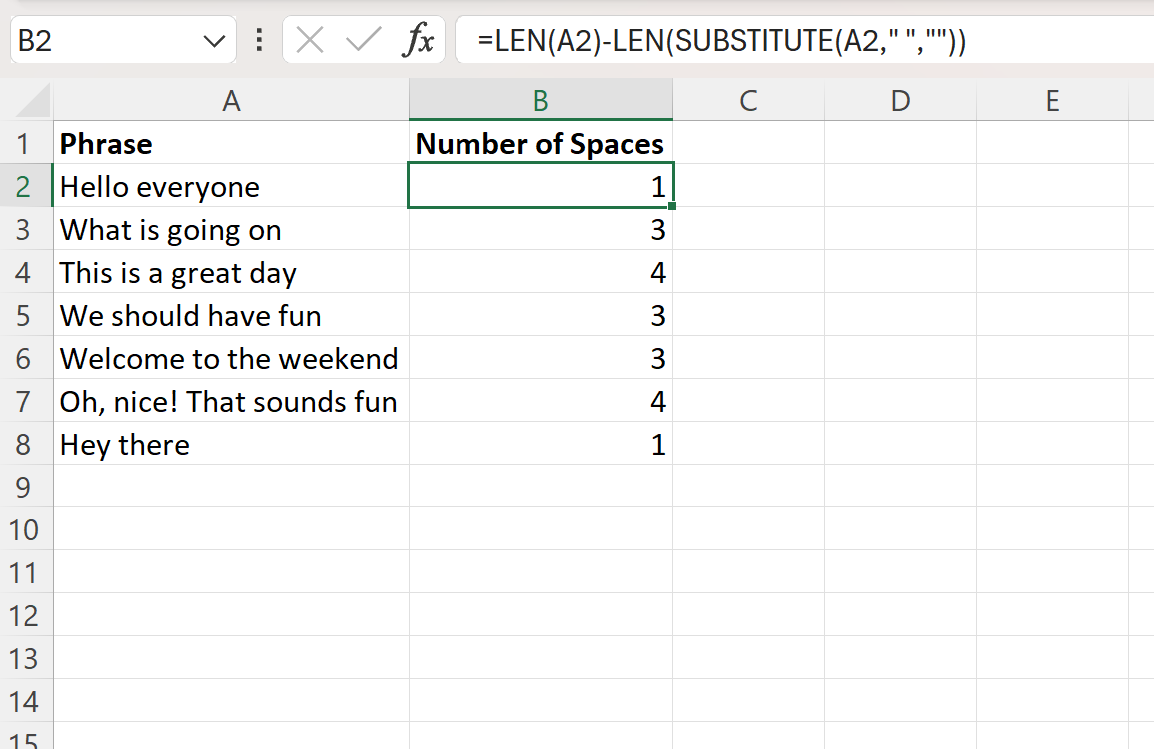Expand column A by clicking its header
Screen dimensions: 1154x749
coord(231,101)
